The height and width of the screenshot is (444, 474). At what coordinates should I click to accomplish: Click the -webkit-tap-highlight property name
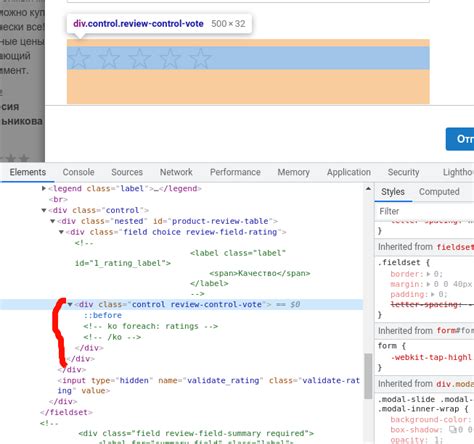(432, 357)
